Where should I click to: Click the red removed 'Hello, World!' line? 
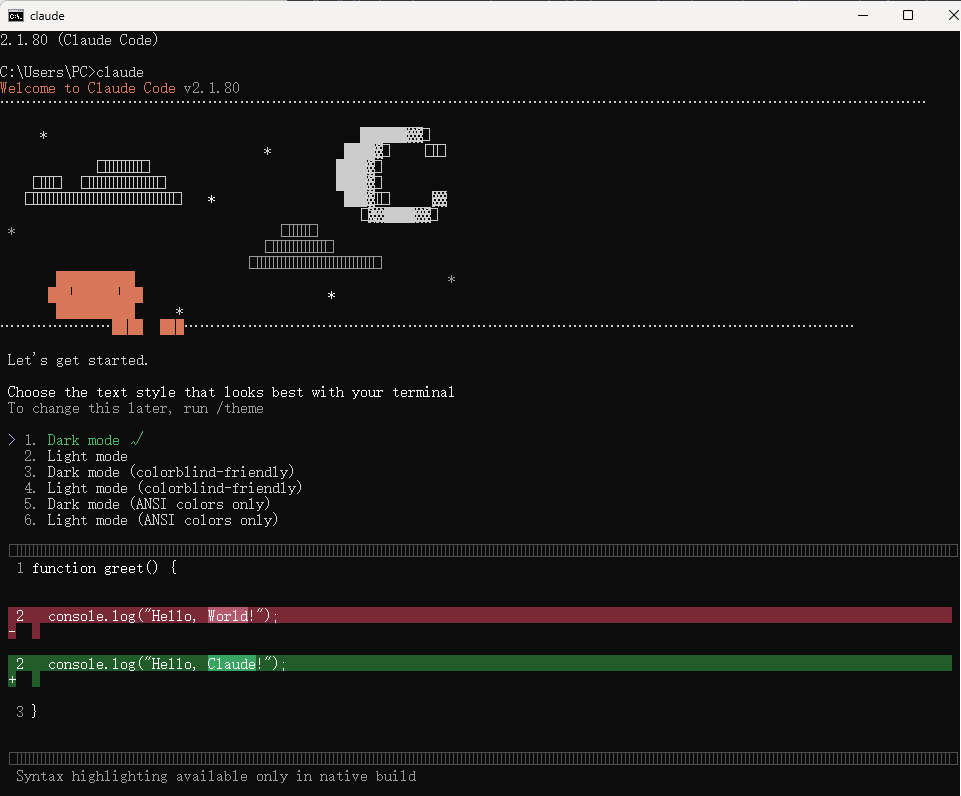click(480, 616)
